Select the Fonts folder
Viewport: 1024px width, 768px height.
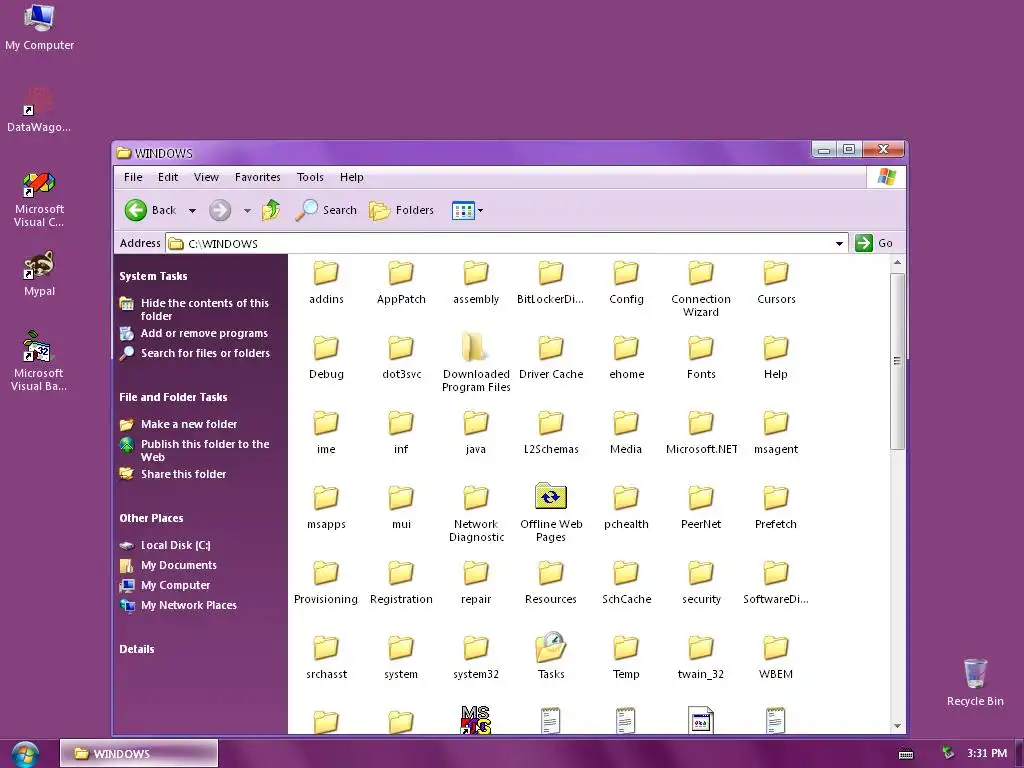click(701, 357)
